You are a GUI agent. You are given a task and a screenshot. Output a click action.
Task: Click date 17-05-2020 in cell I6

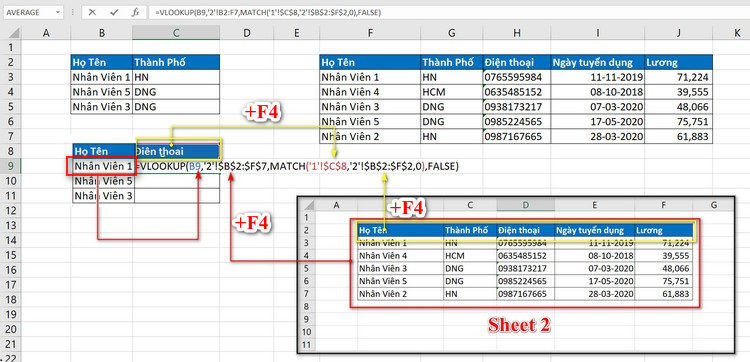point(597,121)
